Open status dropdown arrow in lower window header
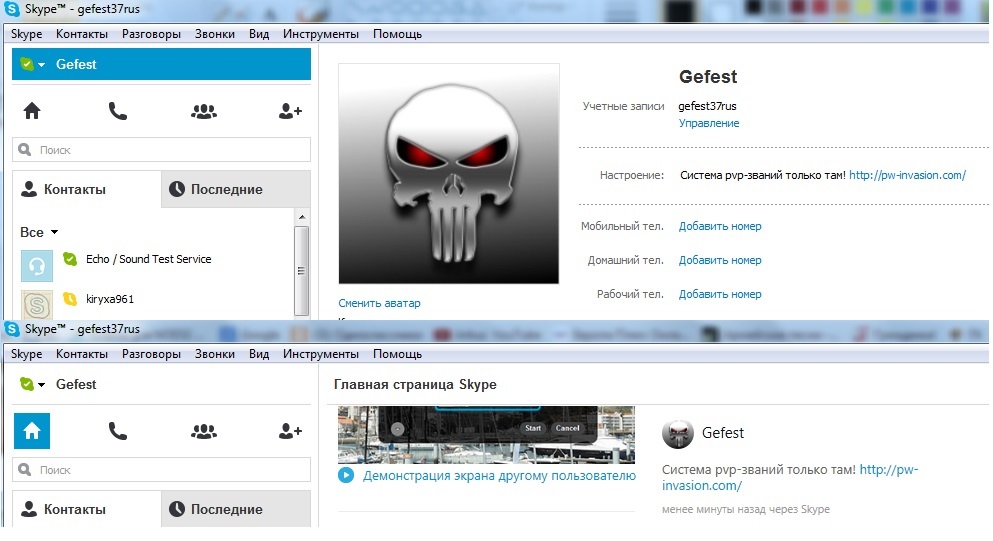 (42, 385)
